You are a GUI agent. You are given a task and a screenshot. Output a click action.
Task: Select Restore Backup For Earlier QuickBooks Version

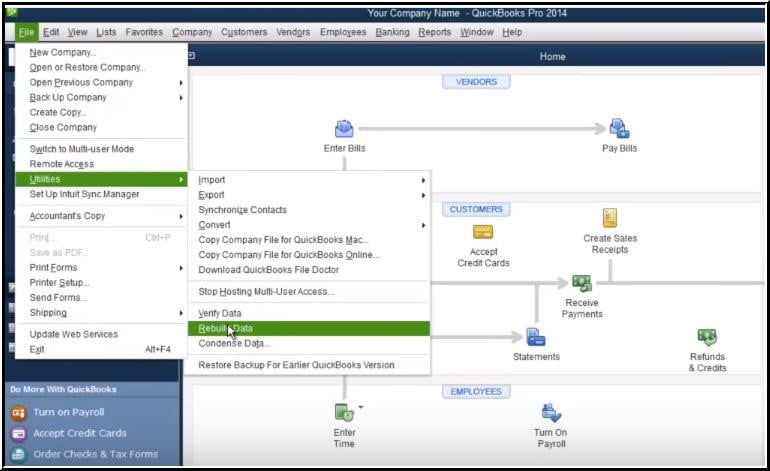[x=309, y=365]
